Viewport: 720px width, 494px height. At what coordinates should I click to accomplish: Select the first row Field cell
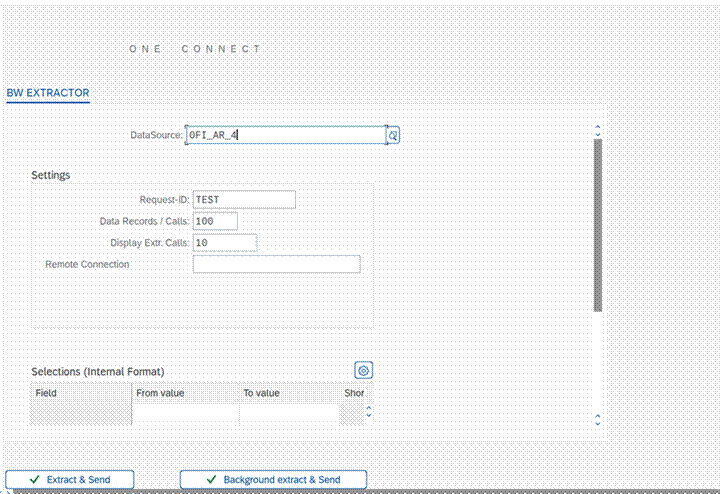(x=81, y=413)
